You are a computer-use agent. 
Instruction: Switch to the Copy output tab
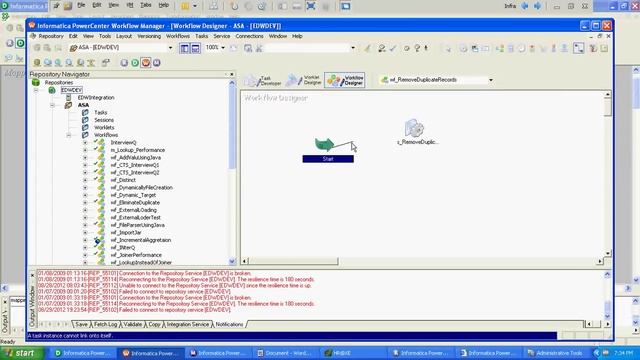[154, 324]
